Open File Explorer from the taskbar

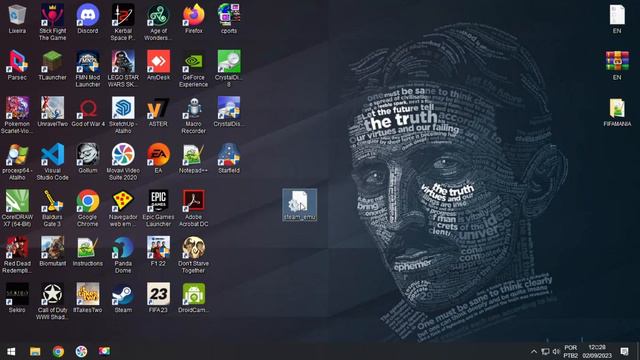35,351
